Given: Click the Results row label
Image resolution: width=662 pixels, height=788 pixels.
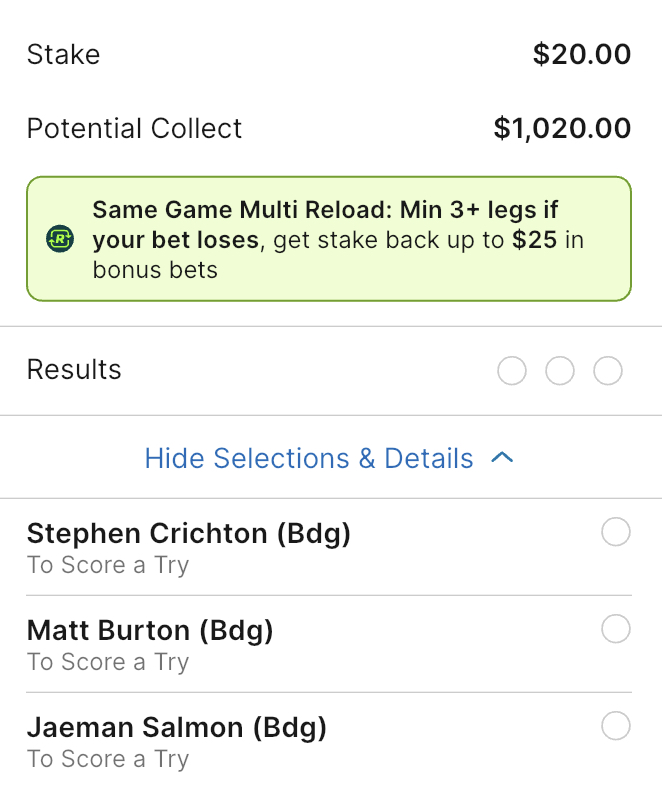Looking at the screenshot, I should pos(74,370).
